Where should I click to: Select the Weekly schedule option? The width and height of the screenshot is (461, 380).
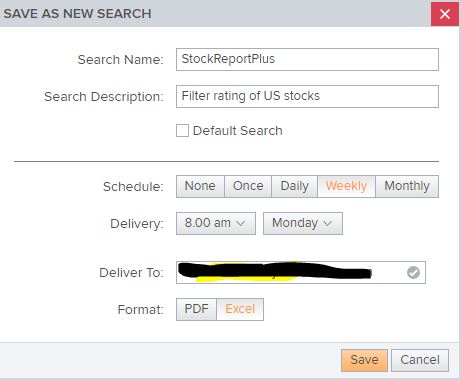coord(346,186)
